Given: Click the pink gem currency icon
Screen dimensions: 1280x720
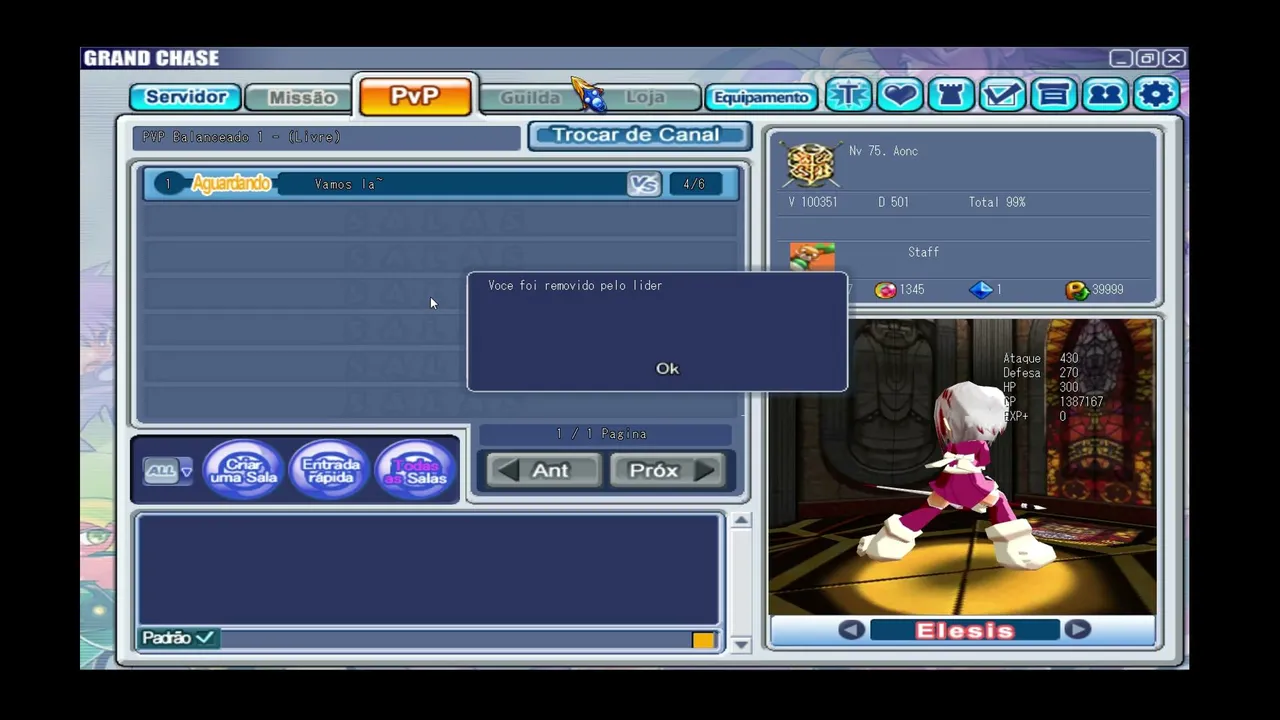Looking at the screenshot, I should 885,290.
